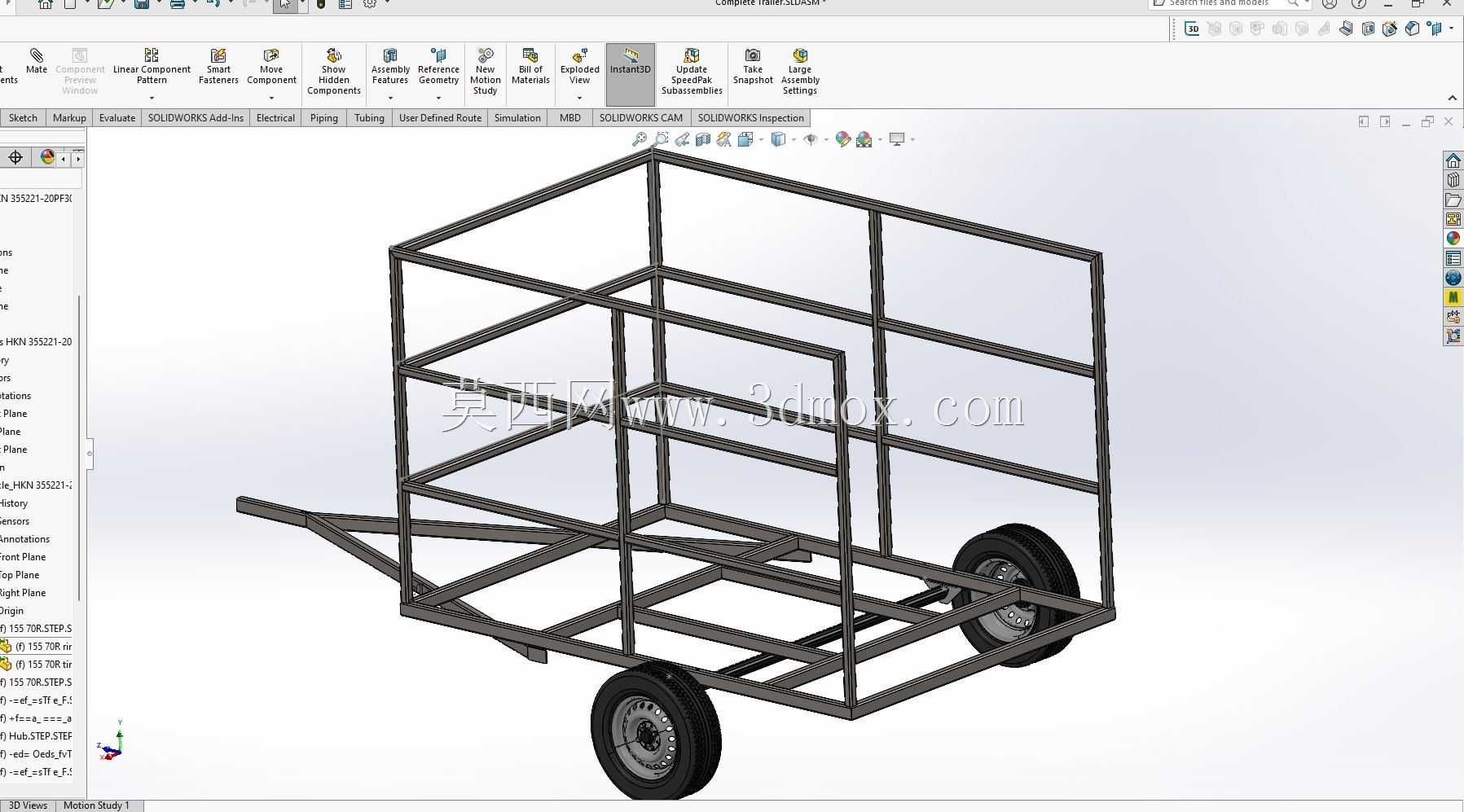
Task: Collapse the CommandManager ribbon chevron
Action: click(1453, 98)
